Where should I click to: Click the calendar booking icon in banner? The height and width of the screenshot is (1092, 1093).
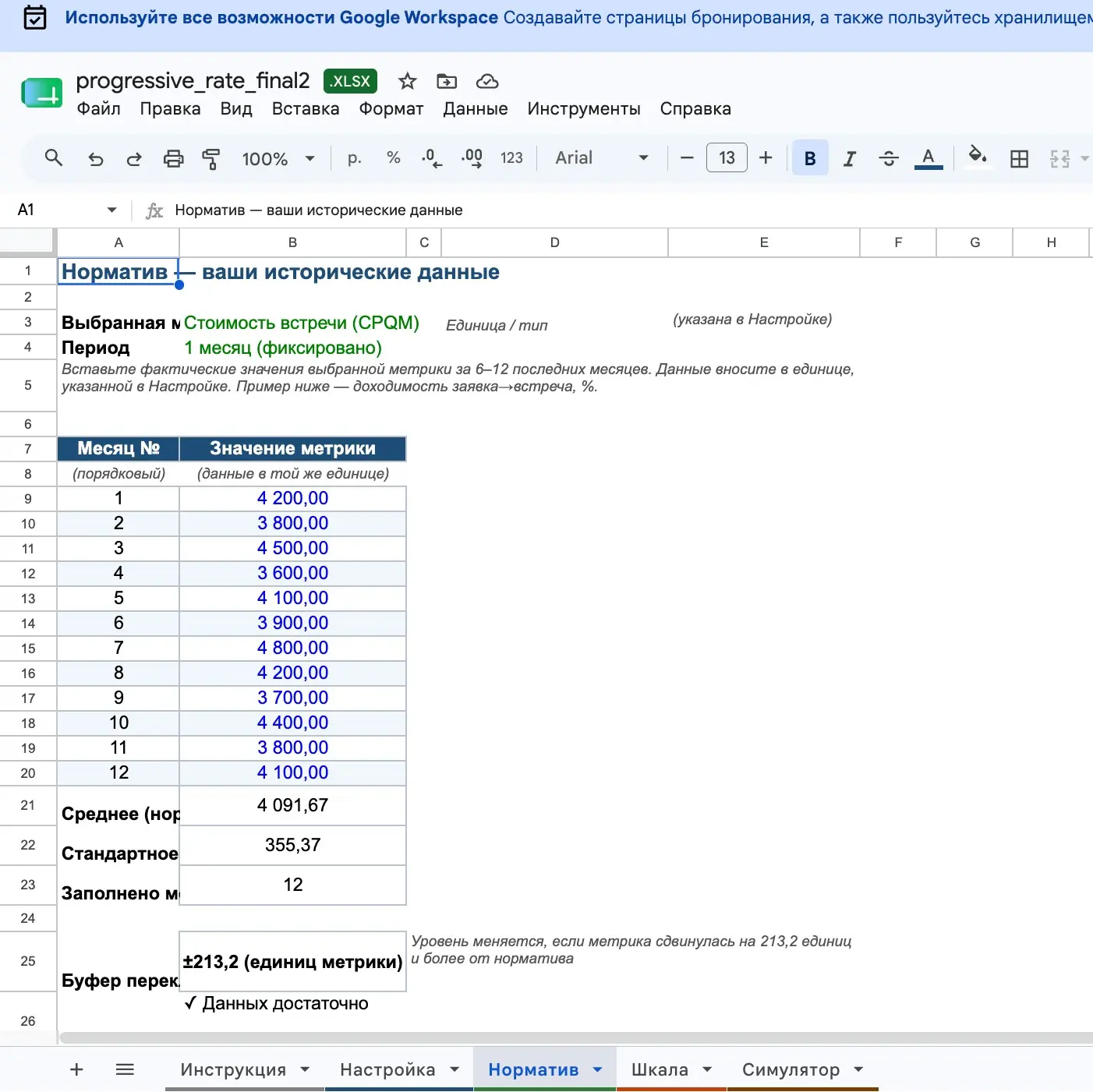35,17
